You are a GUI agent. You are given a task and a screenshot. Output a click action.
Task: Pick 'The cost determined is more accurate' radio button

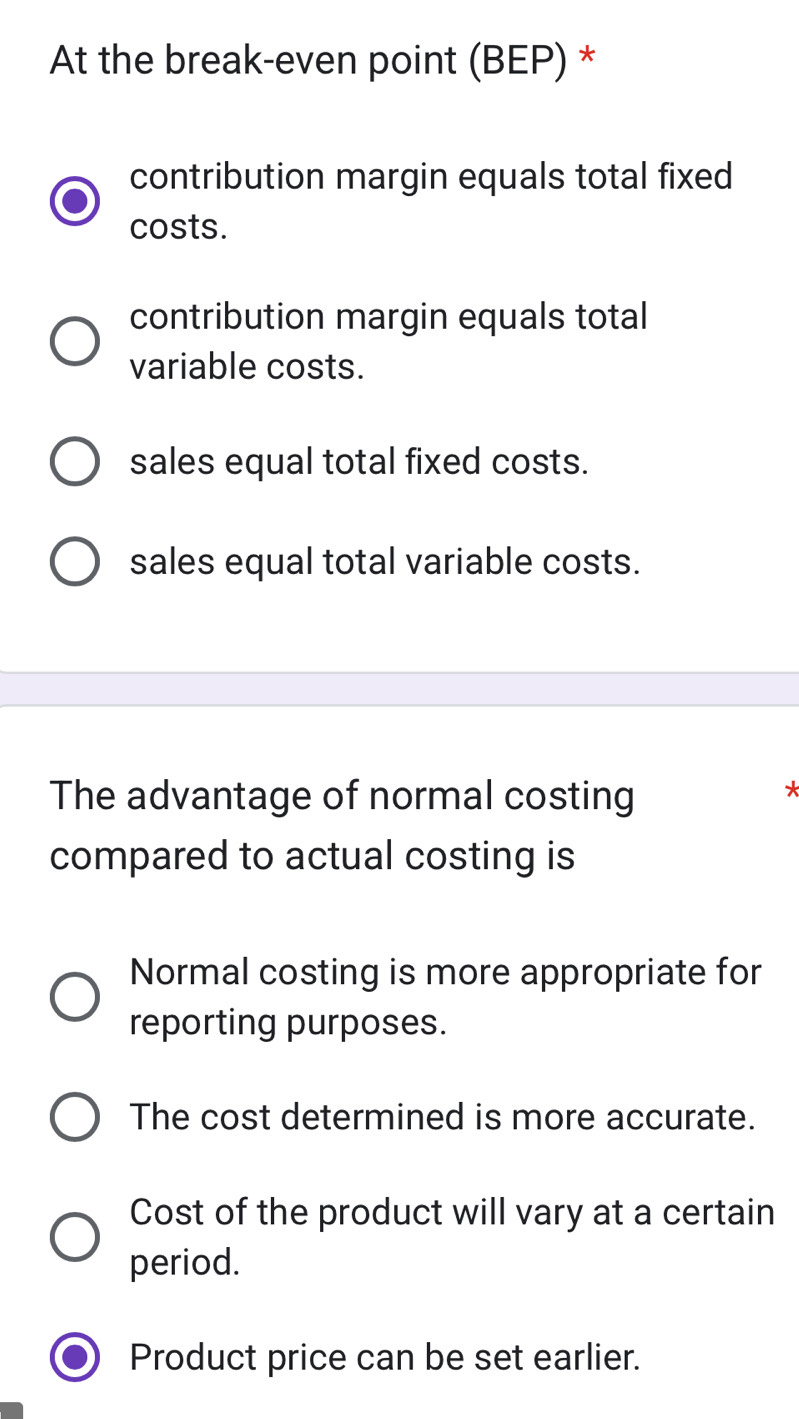click(x=75, y=1117)
